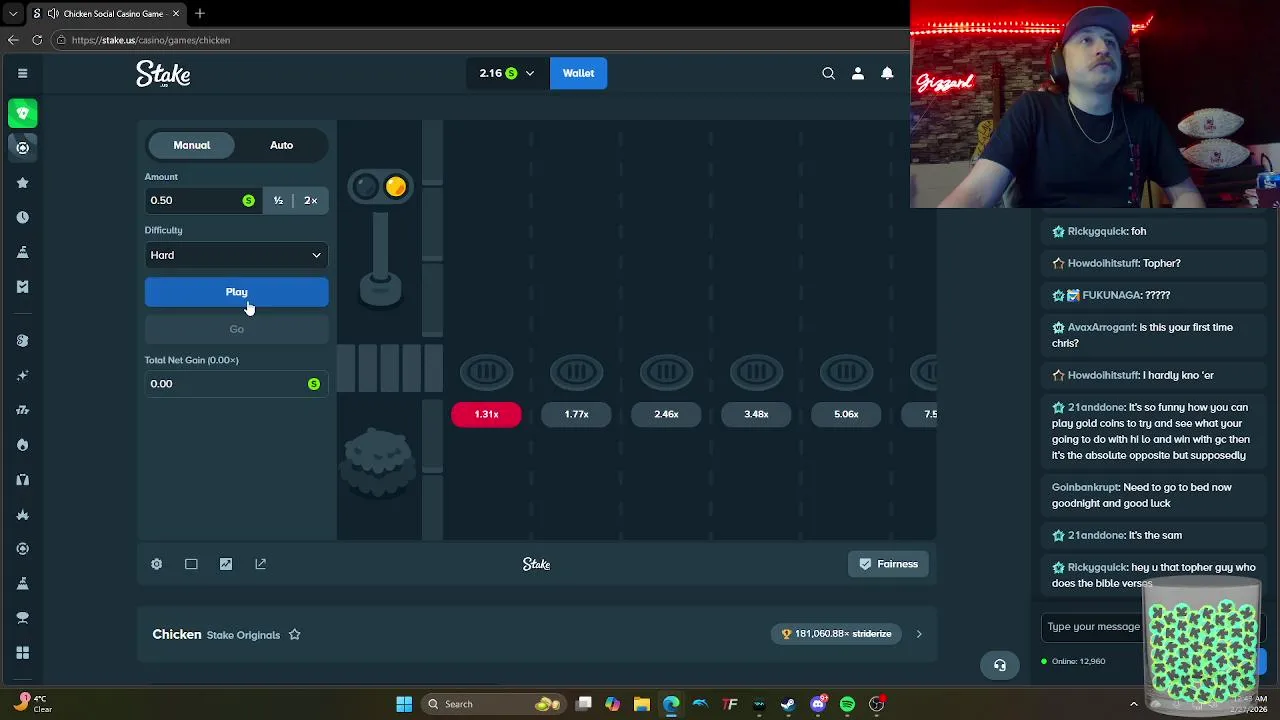Click the Amount input showing 0.50
Screen dimensions: 1280x720
coord(203,200)
